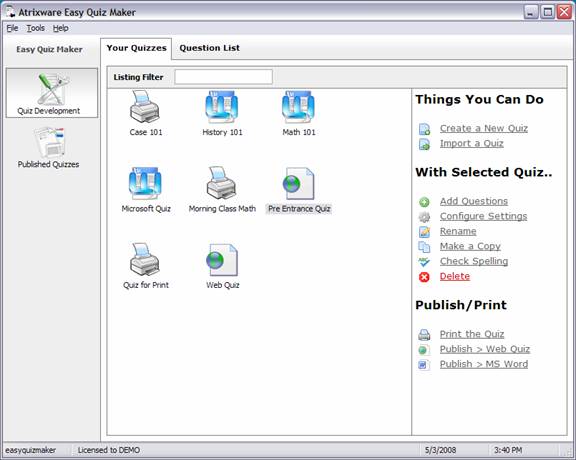576x460 pixels.
Task: Open the File menu
Action: click(12, 28)
